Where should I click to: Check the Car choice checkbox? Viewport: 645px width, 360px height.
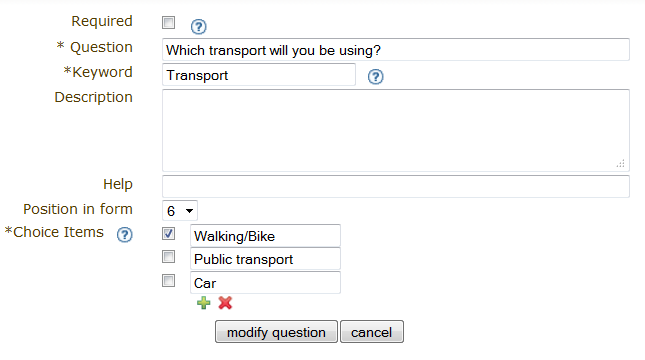coord(168,281)
